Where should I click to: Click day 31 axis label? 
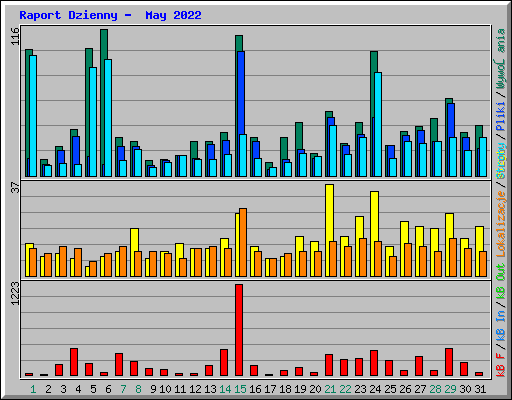[x=480, y=389]
